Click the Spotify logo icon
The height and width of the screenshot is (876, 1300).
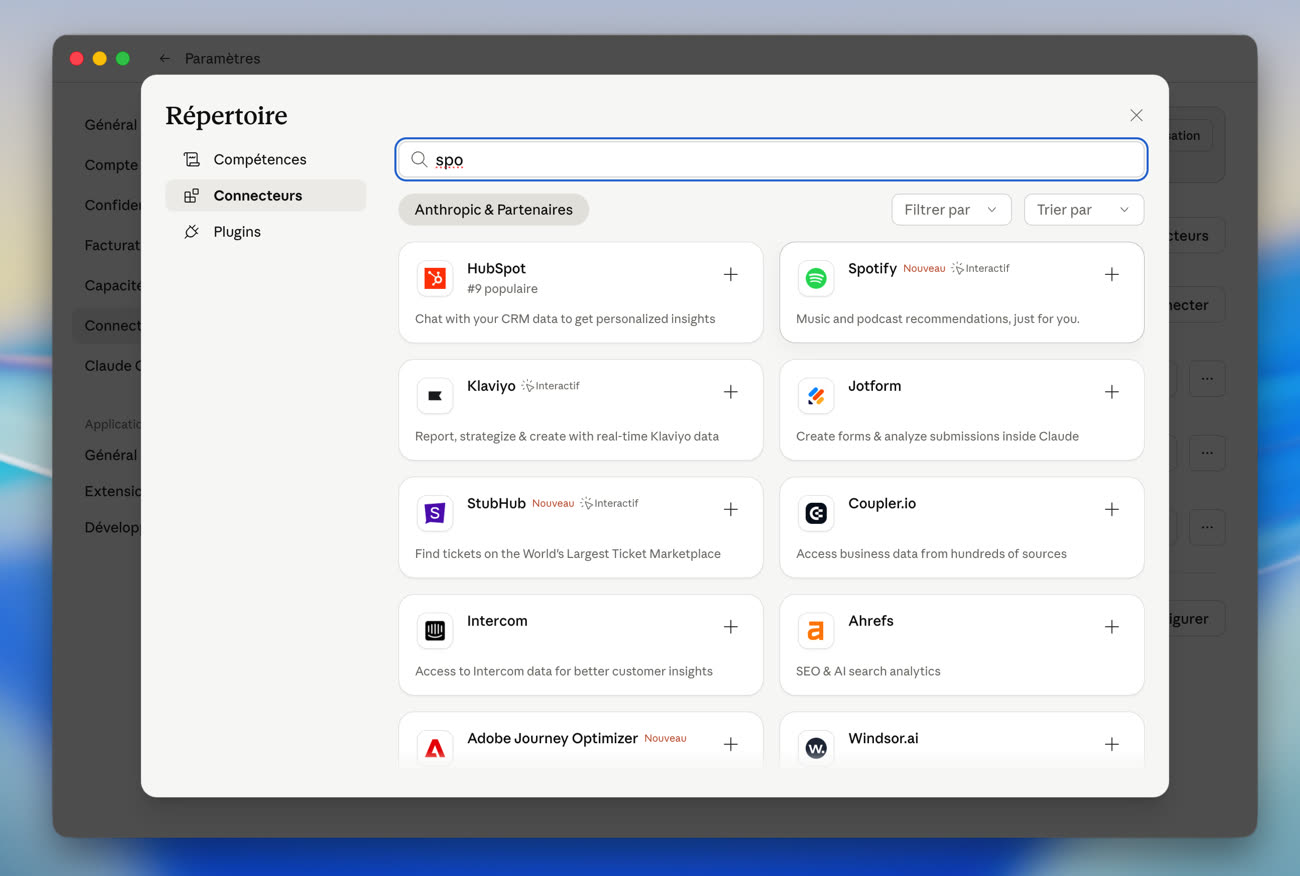point(816,279)
